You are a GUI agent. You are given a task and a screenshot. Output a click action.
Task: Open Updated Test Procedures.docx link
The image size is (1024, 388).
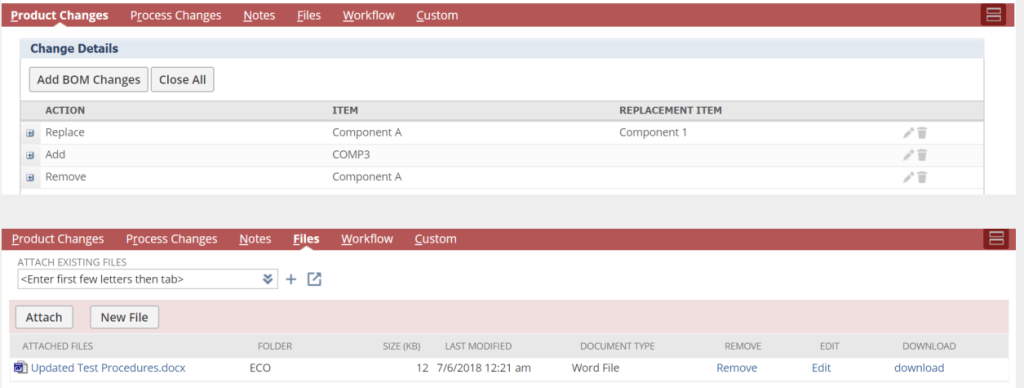(108, 368)
